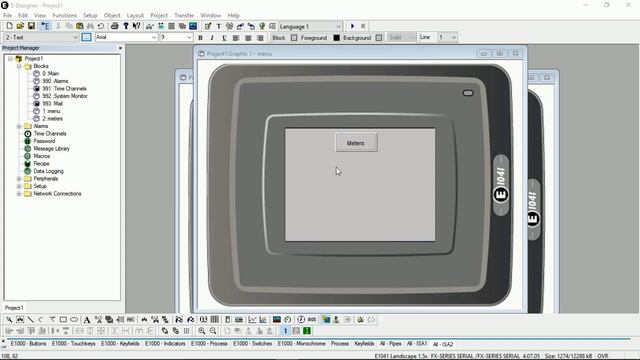Image resolution: width=640 pixels, height=360 pixels.
Task: Switch to the E1000 - Indicators tab
Action: tap(165, 344)
